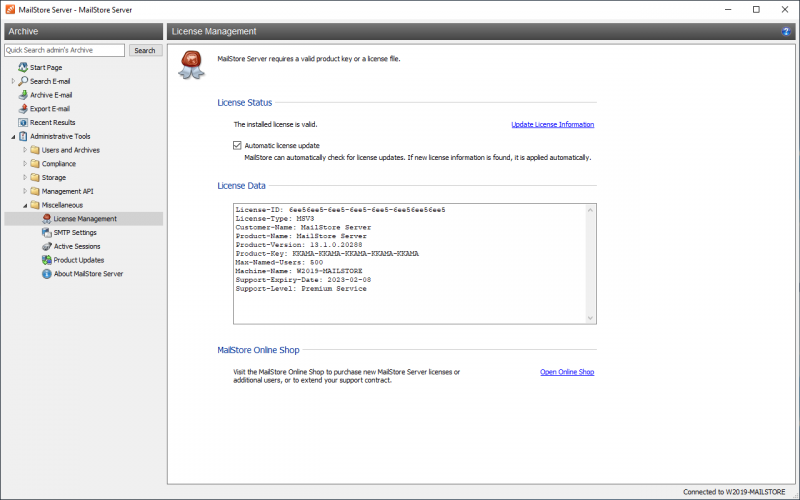Image resolution: width=800 pixels, height=500 pixels.
Task: Click the Product Updates icon
Action: pos(46,260)
